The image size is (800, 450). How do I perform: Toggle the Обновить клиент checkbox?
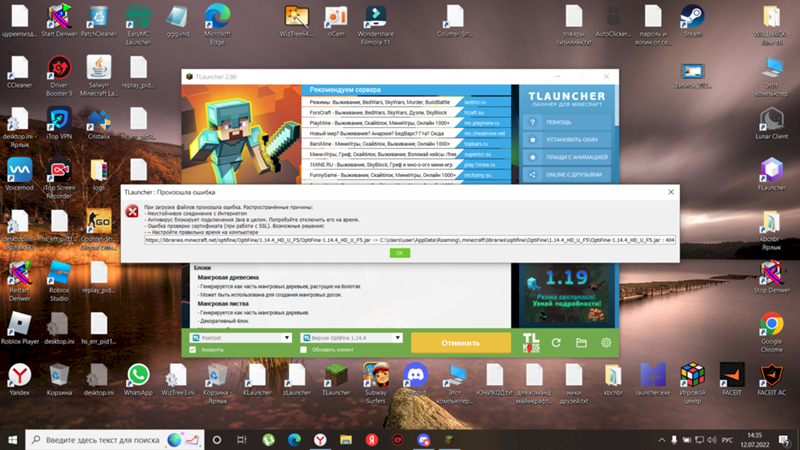coord(304,349)
